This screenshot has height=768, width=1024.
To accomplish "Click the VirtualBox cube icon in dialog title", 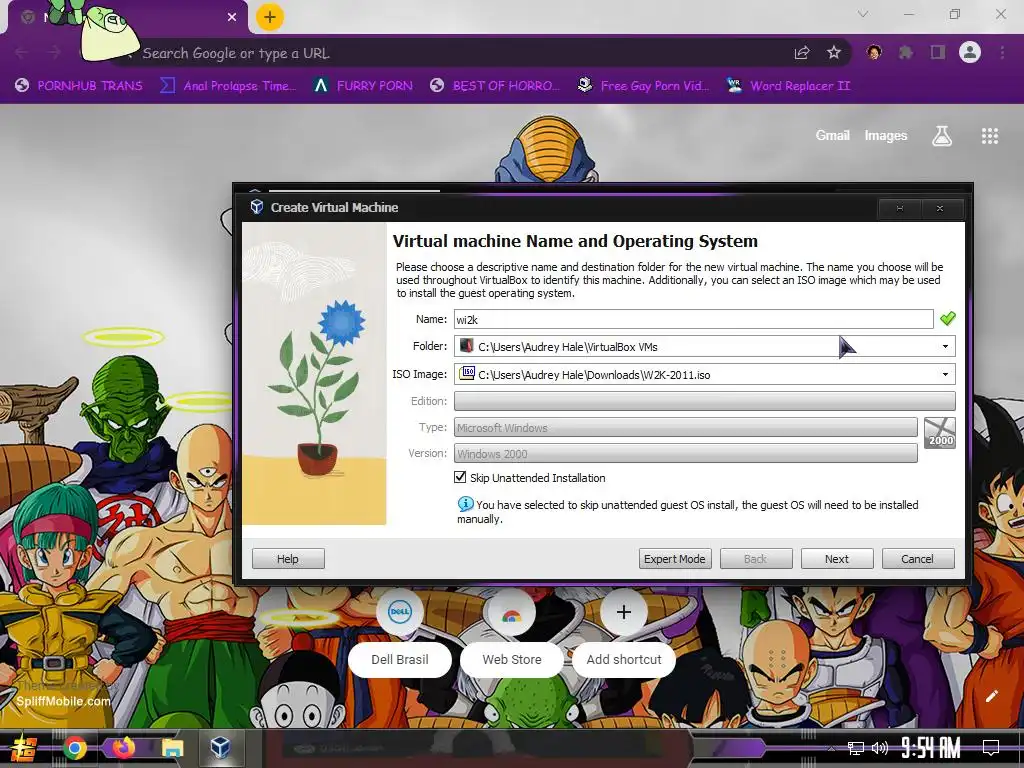I will pyautogui.click(x=257, y=207).
